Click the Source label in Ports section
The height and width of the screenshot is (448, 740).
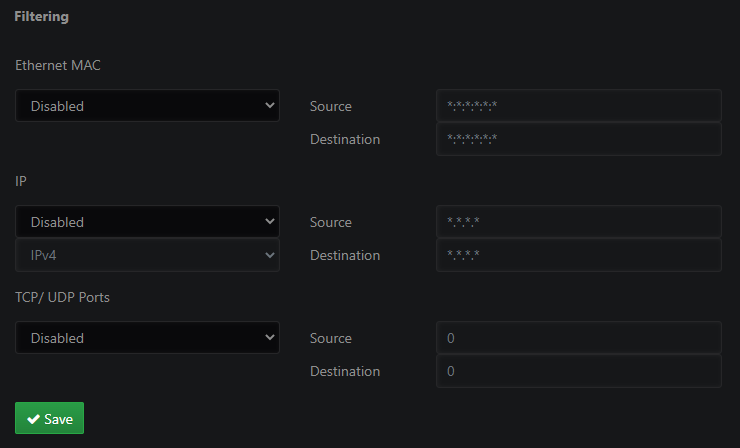(331, 338)
